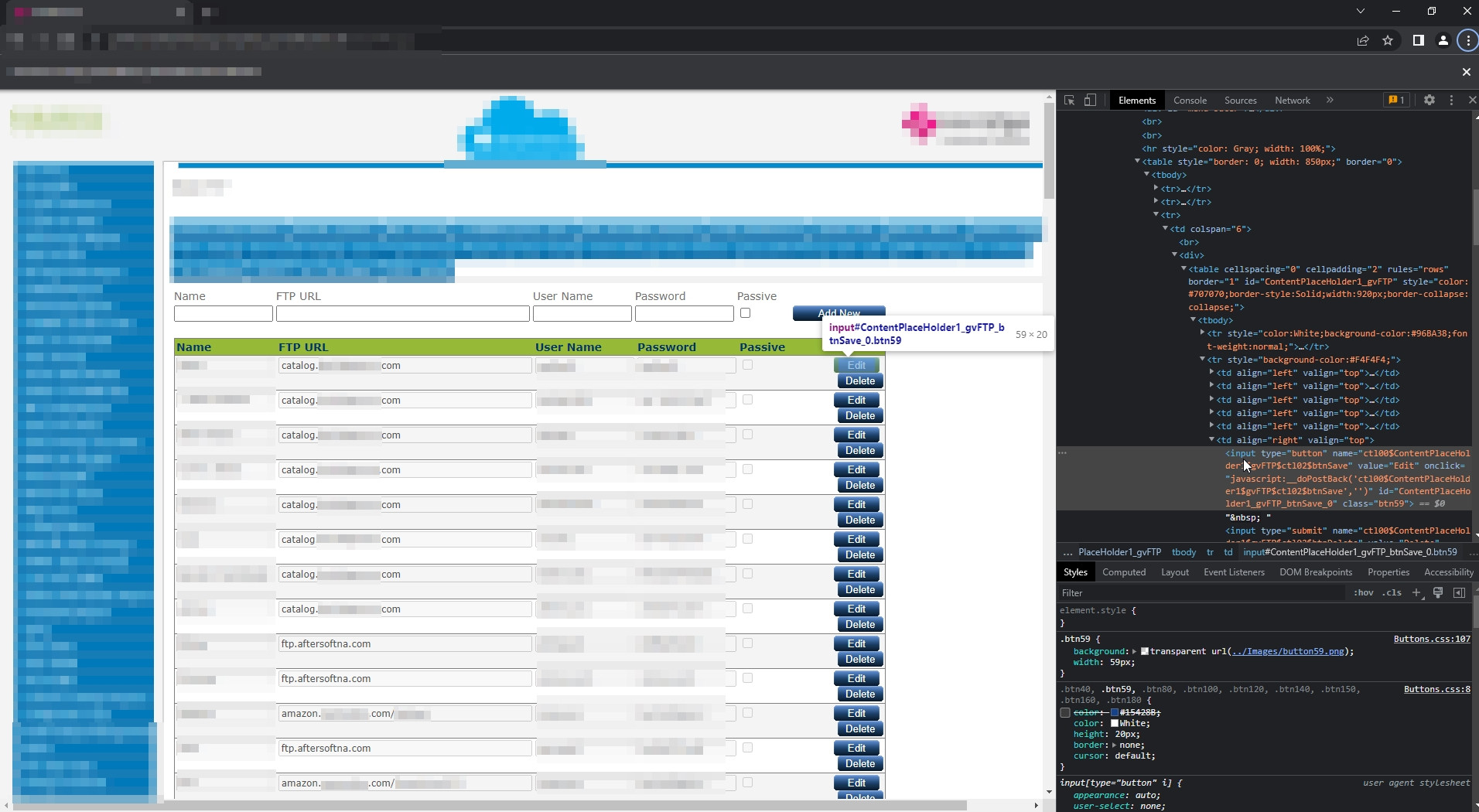Open the paintbrush rendering emulations icon in Styles

click(1438, 593)
